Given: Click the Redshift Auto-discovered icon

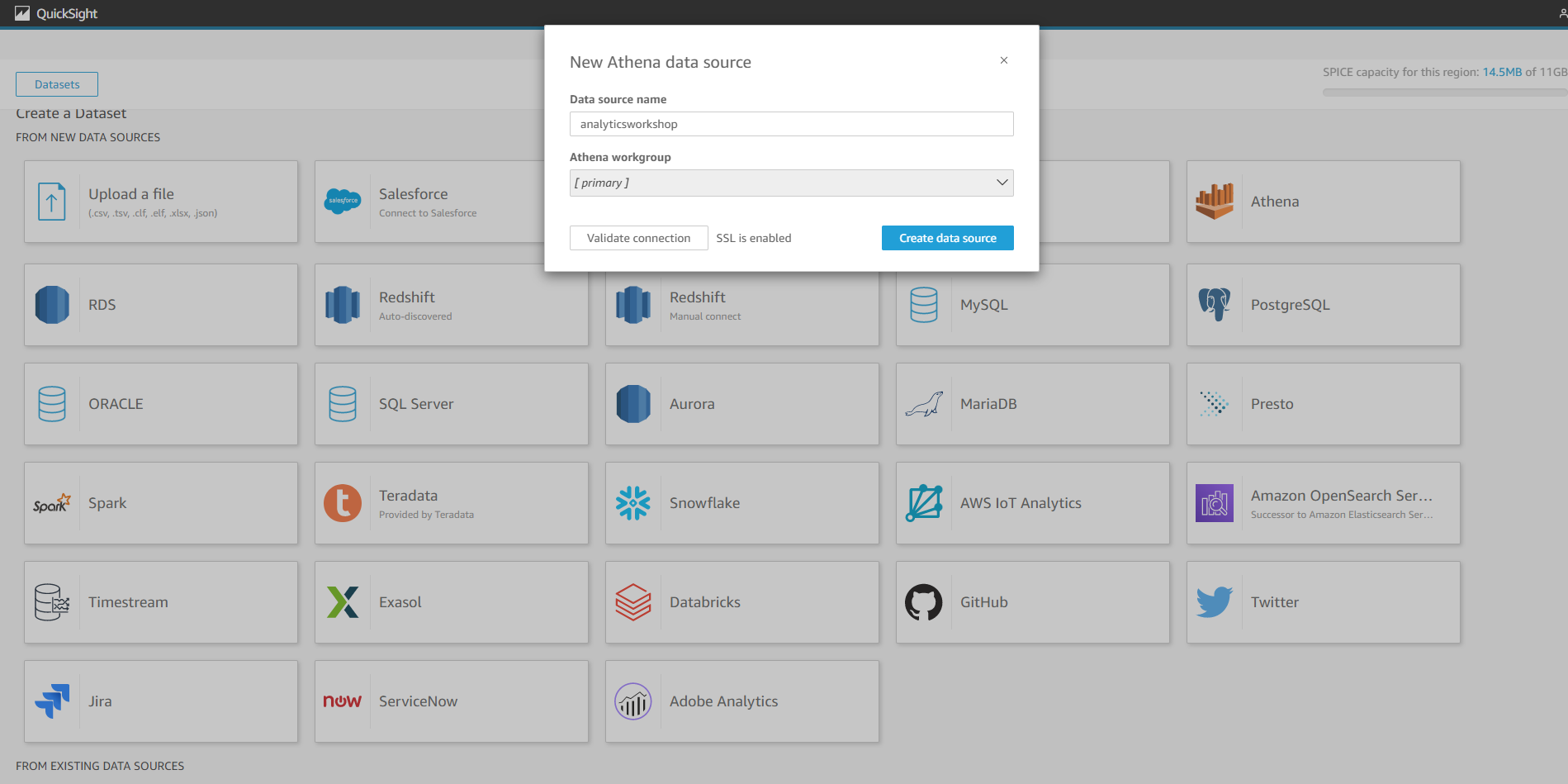Looking at the screenshot, I should [343, 305].
